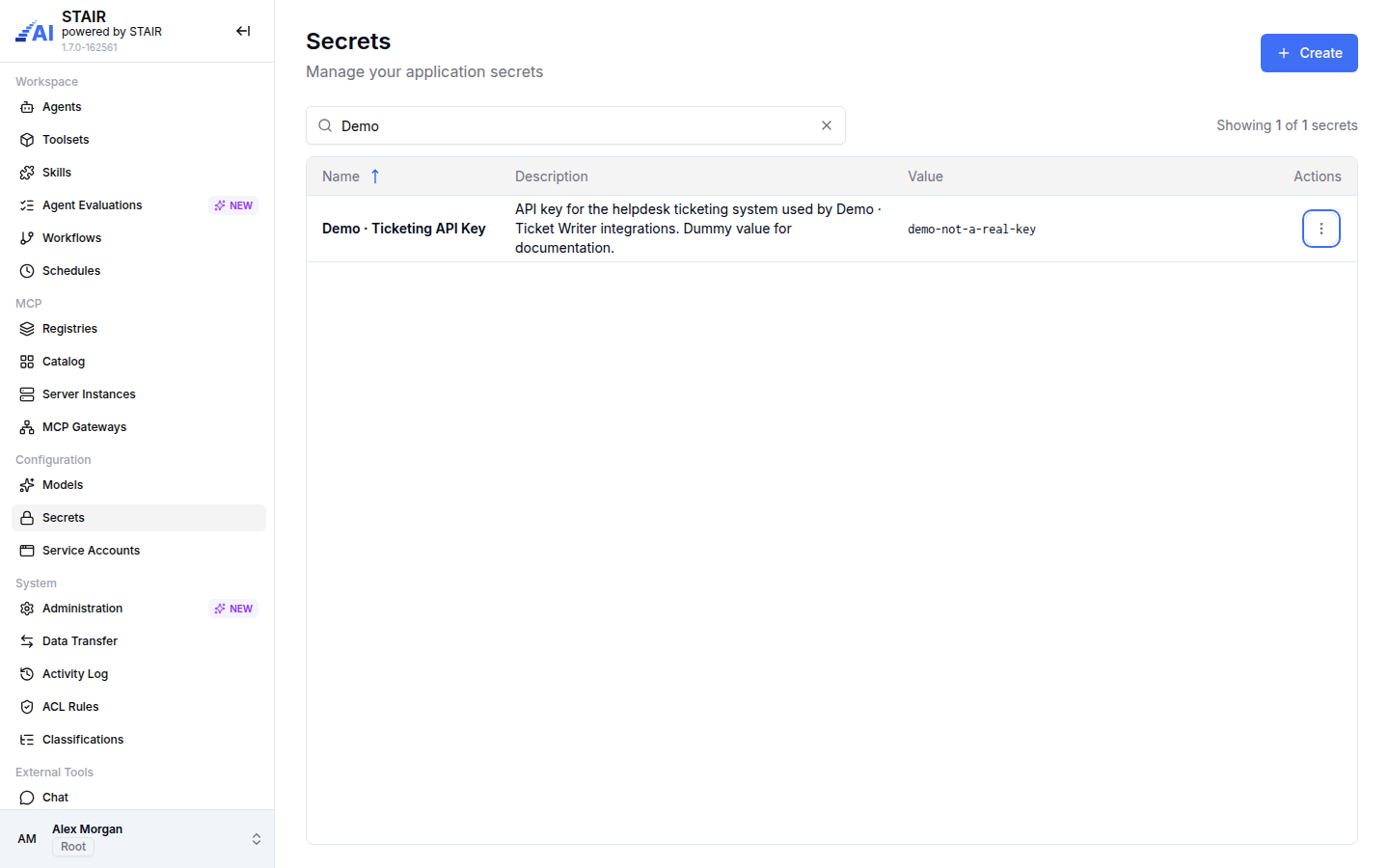
Task: Click the Create secret button
Action: pos(1309,53)
